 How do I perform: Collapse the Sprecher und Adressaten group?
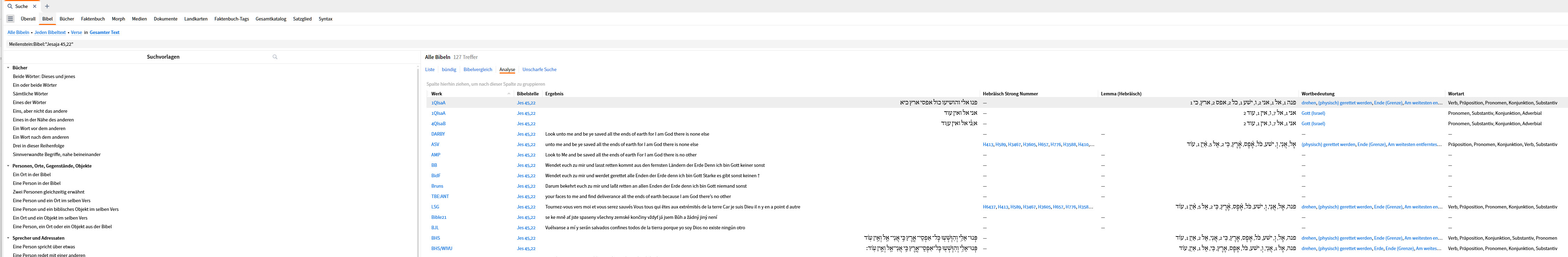(x=9, y=238)
